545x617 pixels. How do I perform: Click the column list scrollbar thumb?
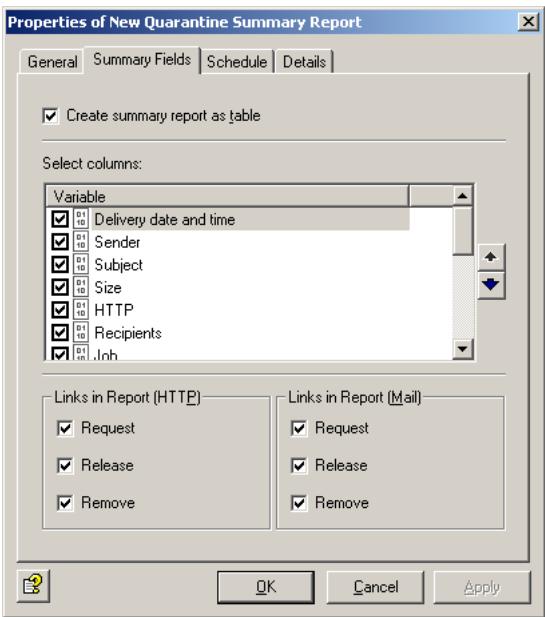(x=462, y=231)
